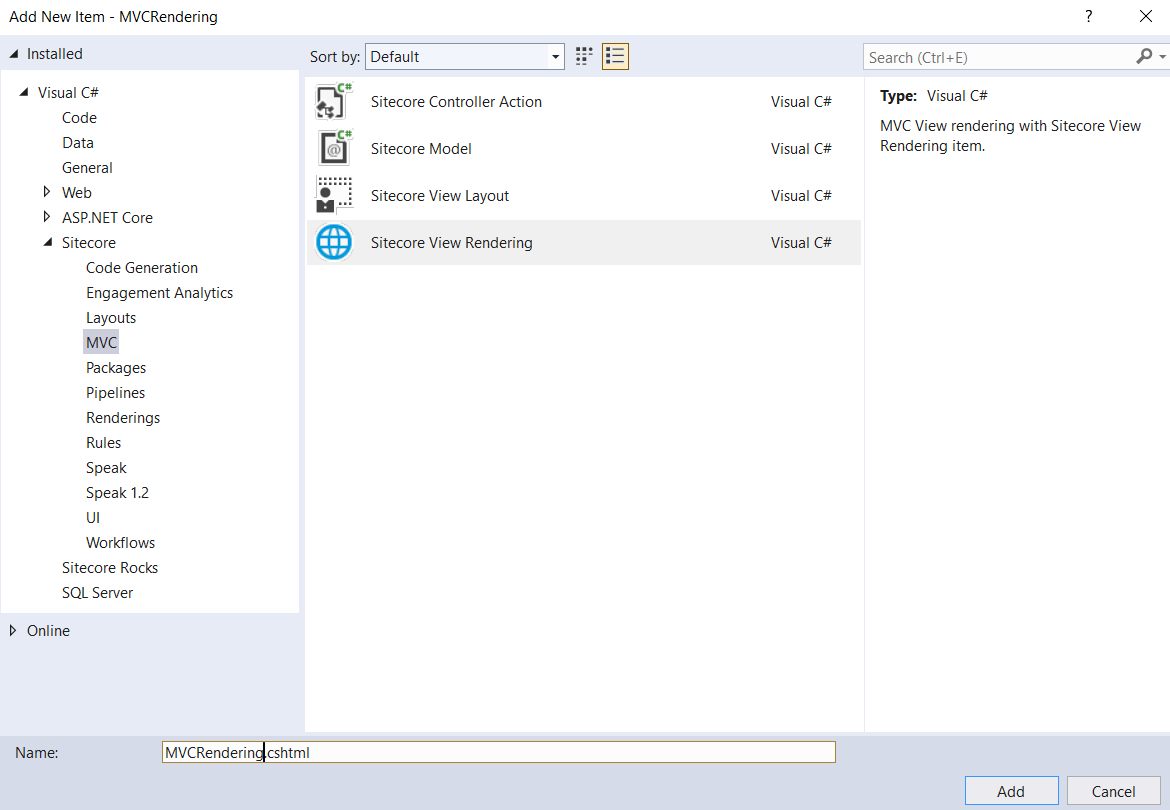Click the Name field containing MVCRendering.cshtml
The height and width of the screenshot is (810, 1170).
pos(498,752)
